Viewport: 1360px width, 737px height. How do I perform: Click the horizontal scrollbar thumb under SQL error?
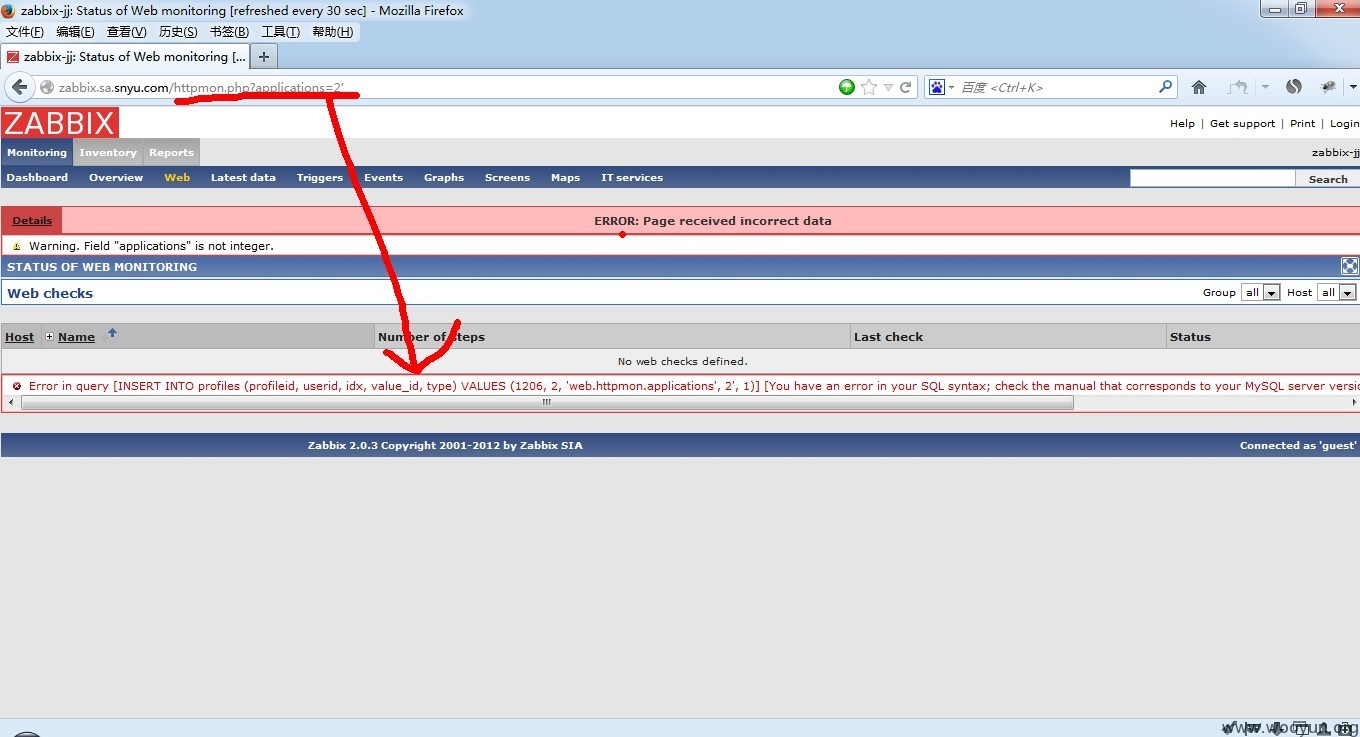[x=547, y=403]
